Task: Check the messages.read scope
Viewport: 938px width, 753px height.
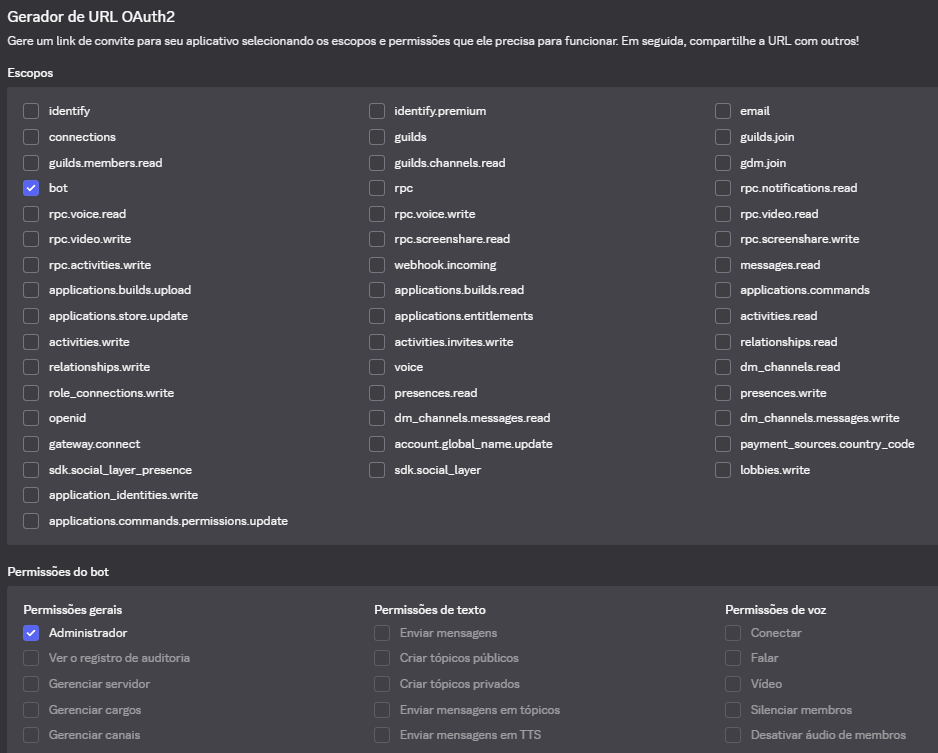Action: pos(723,265)
